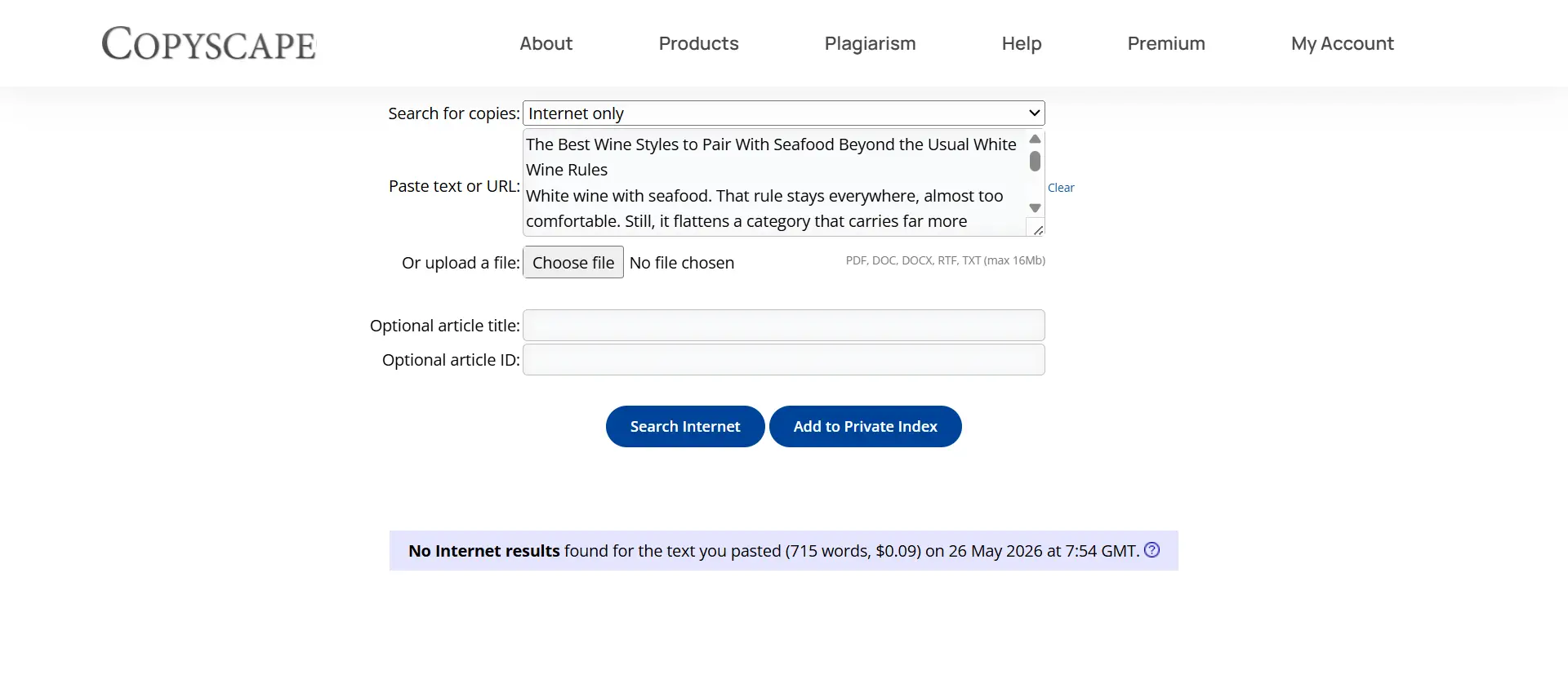Click the Copyscape logo

coord(208,43)
